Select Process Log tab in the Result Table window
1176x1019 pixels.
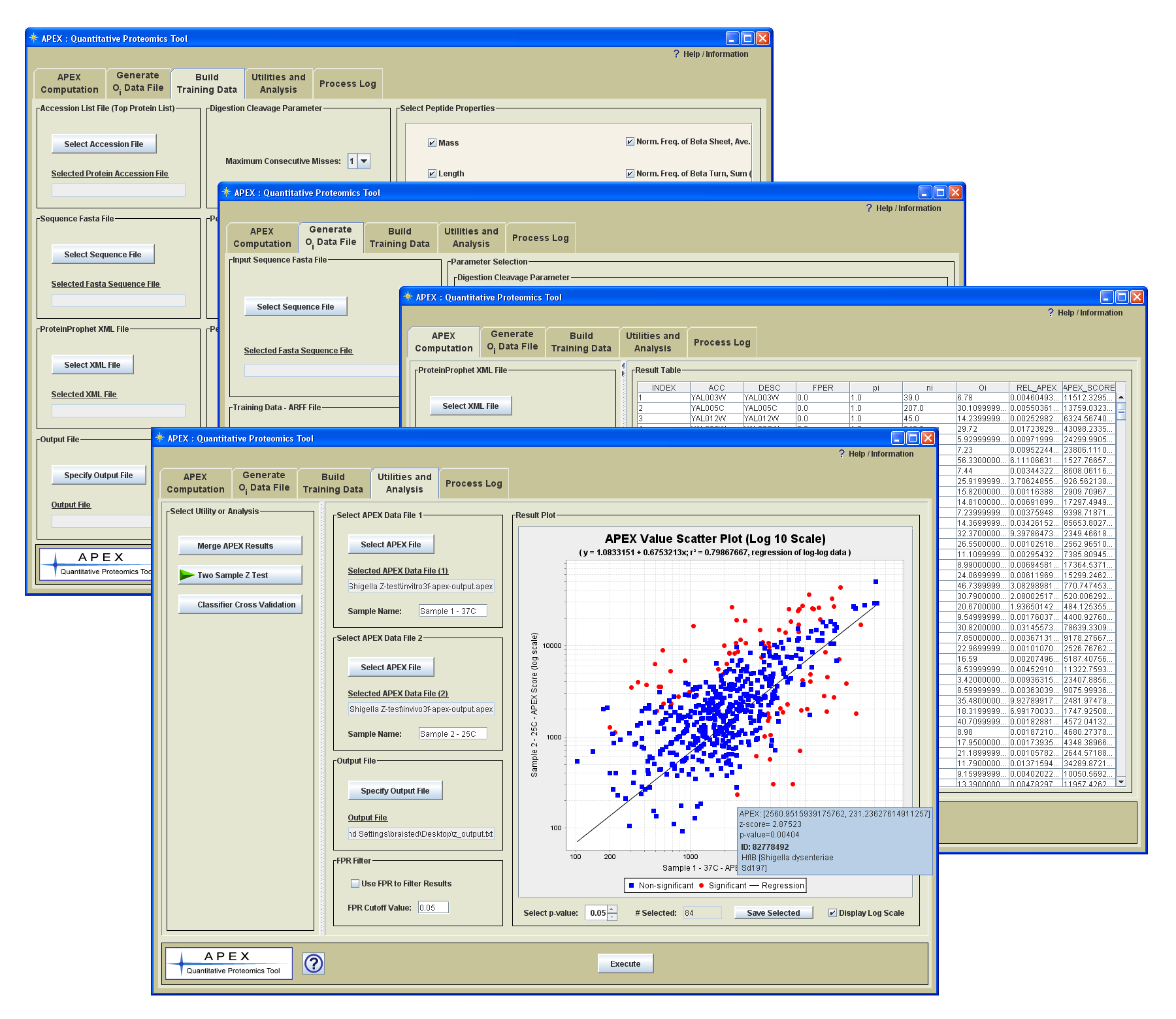pyautogui.click(x=722, y=343)
